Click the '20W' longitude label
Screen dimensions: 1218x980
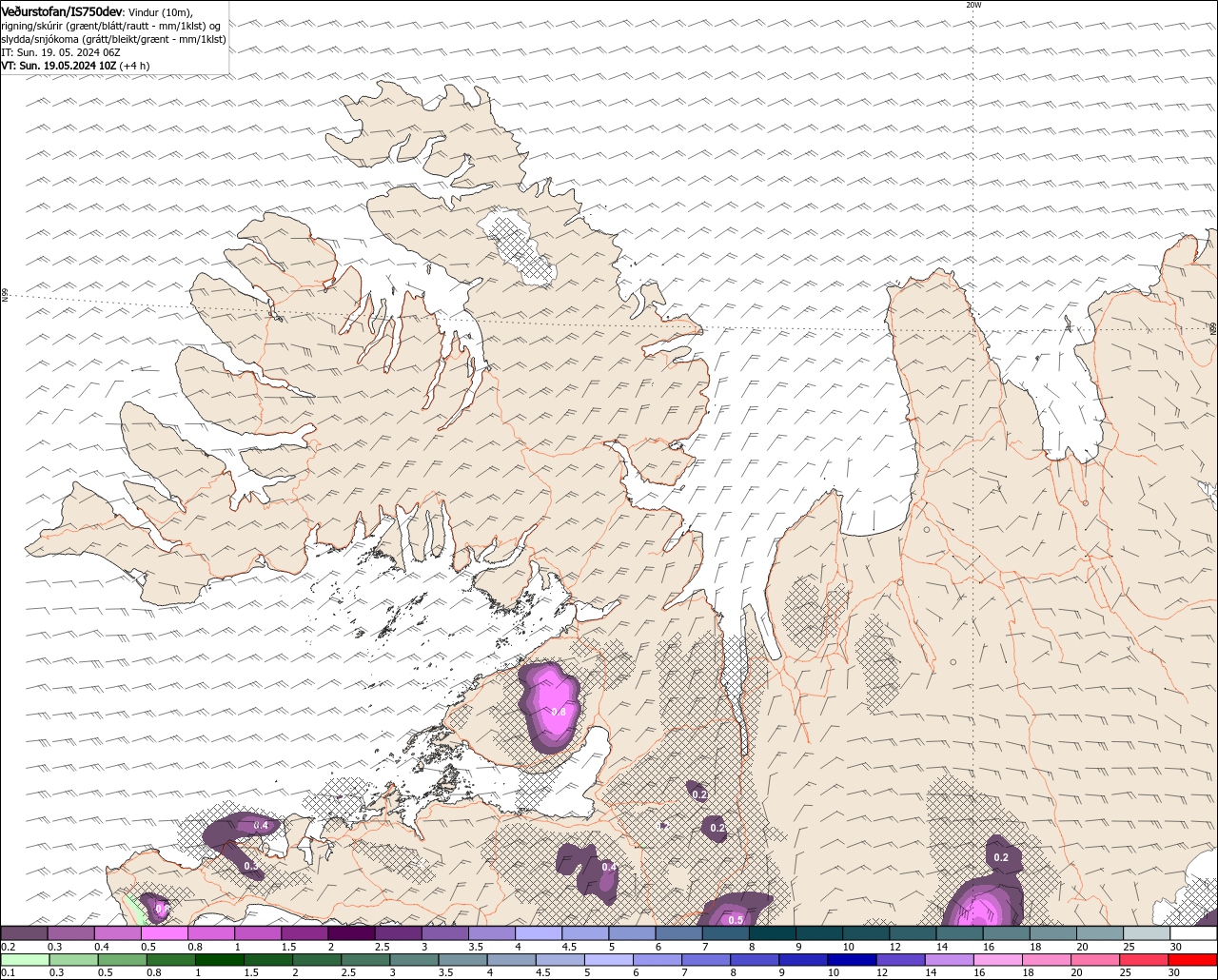tap(973, 5)
